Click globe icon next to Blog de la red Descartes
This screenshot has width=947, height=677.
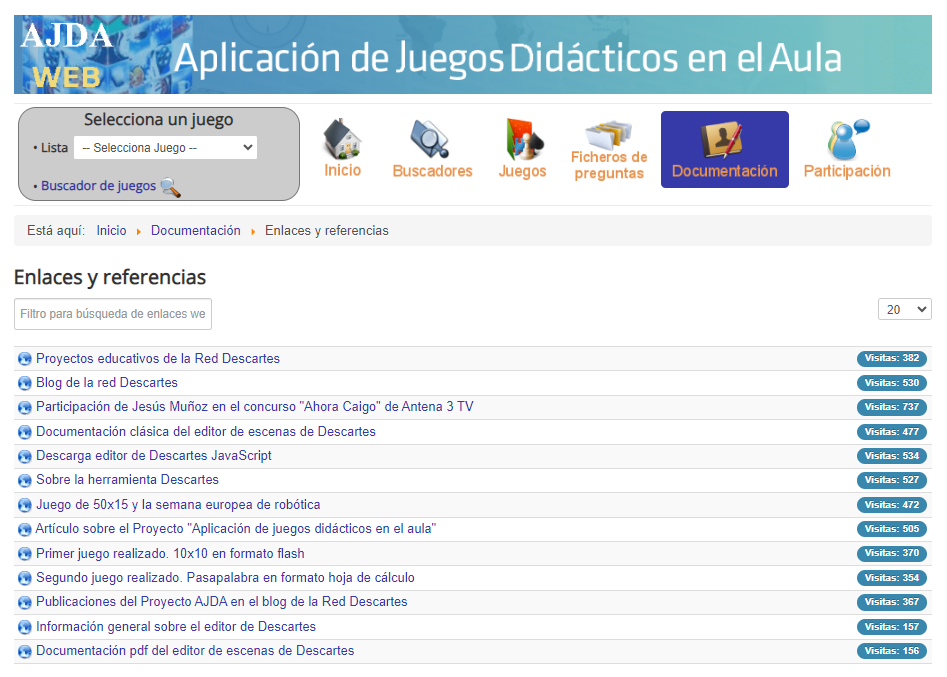click(x=25, y=383)
